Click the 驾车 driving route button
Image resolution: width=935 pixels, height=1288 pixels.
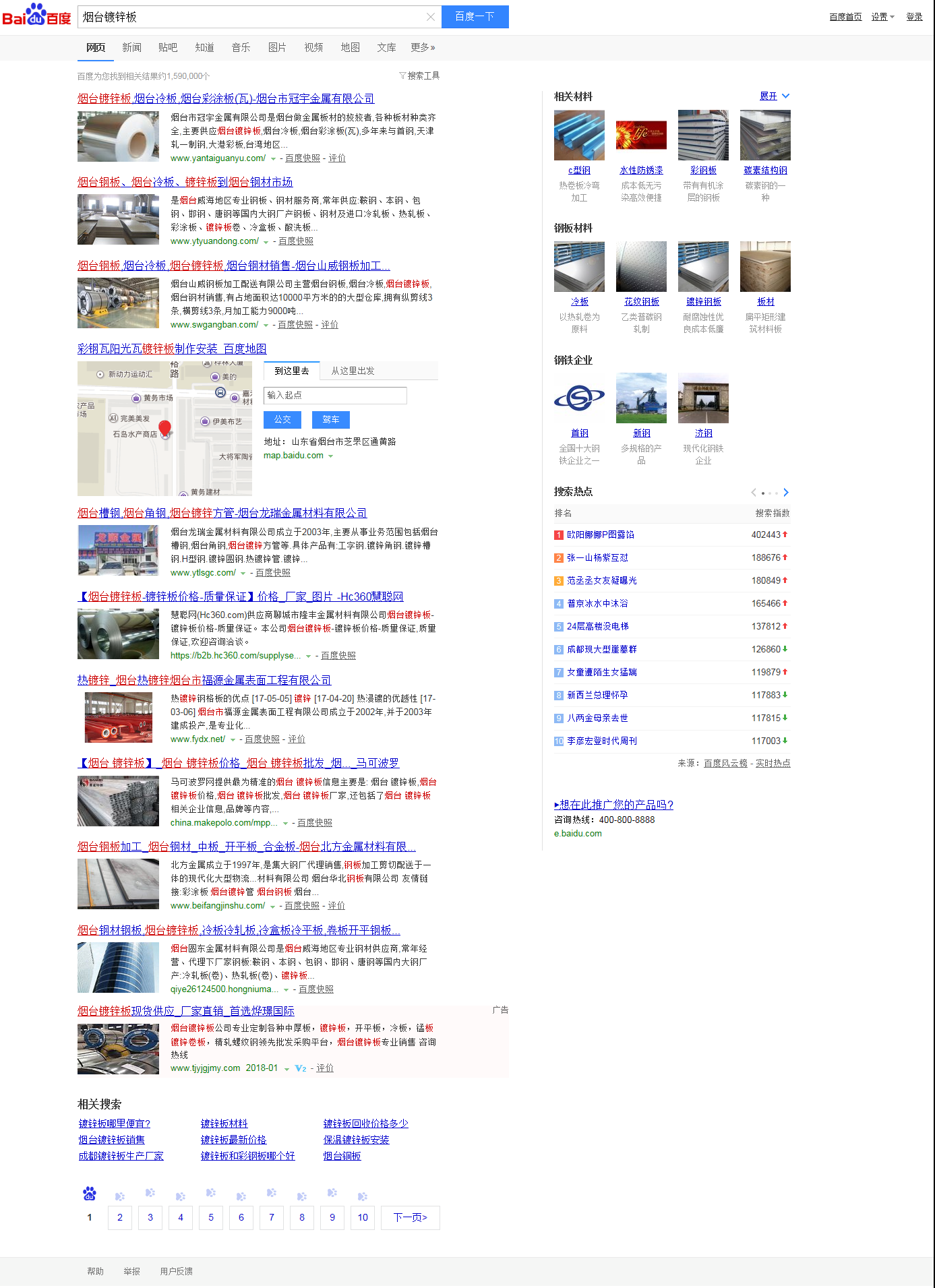(x=330, y=419)
